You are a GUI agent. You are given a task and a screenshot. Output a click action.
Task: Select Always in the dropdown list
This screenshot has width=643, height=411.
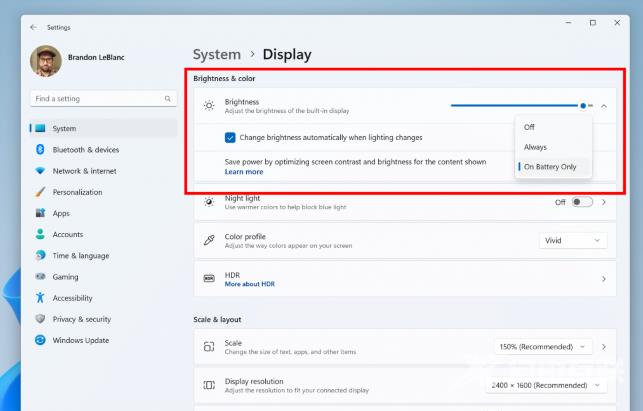pos(553,147)
